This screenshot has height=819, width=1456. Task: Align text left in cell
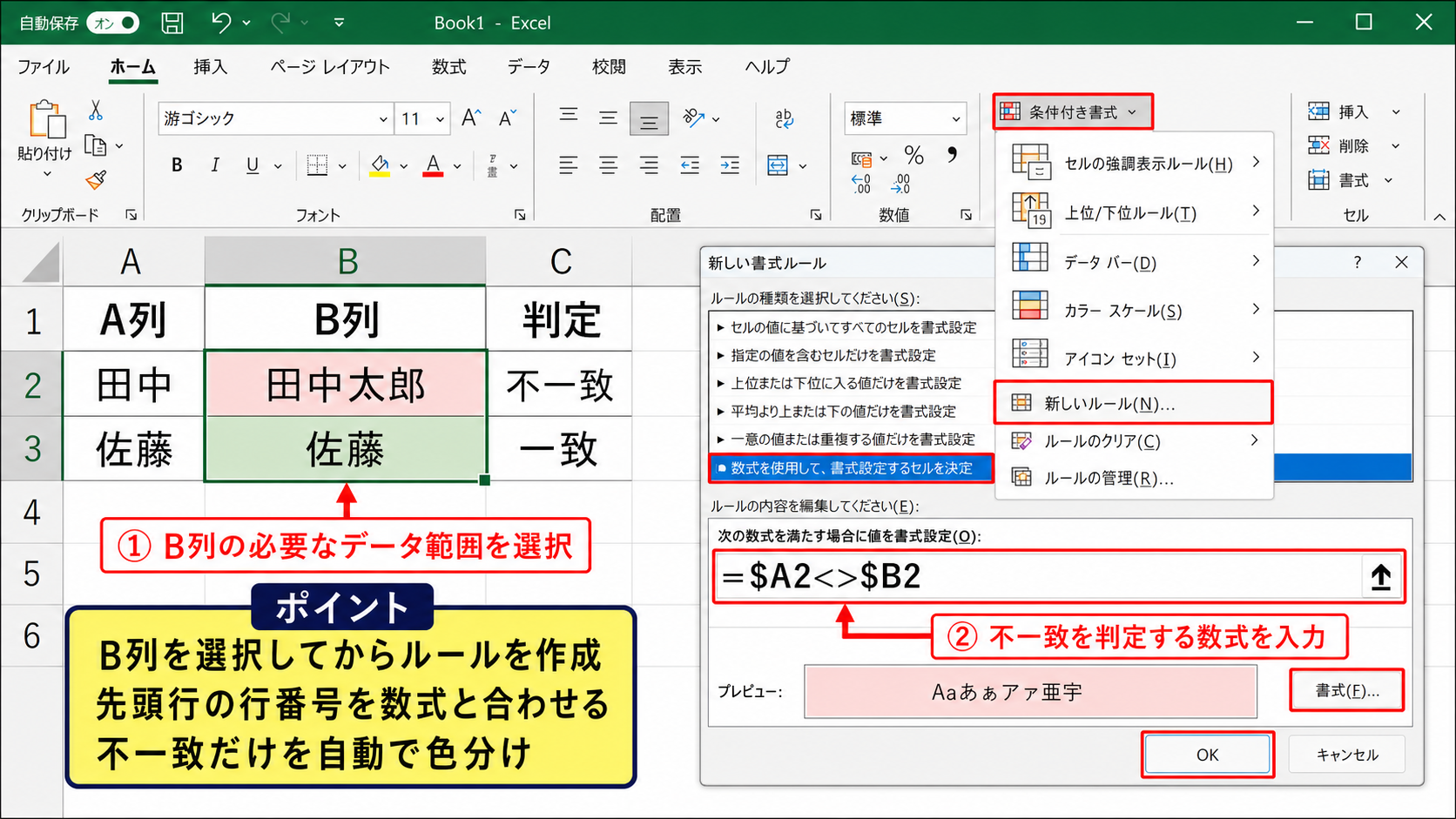tap(569, 165)
